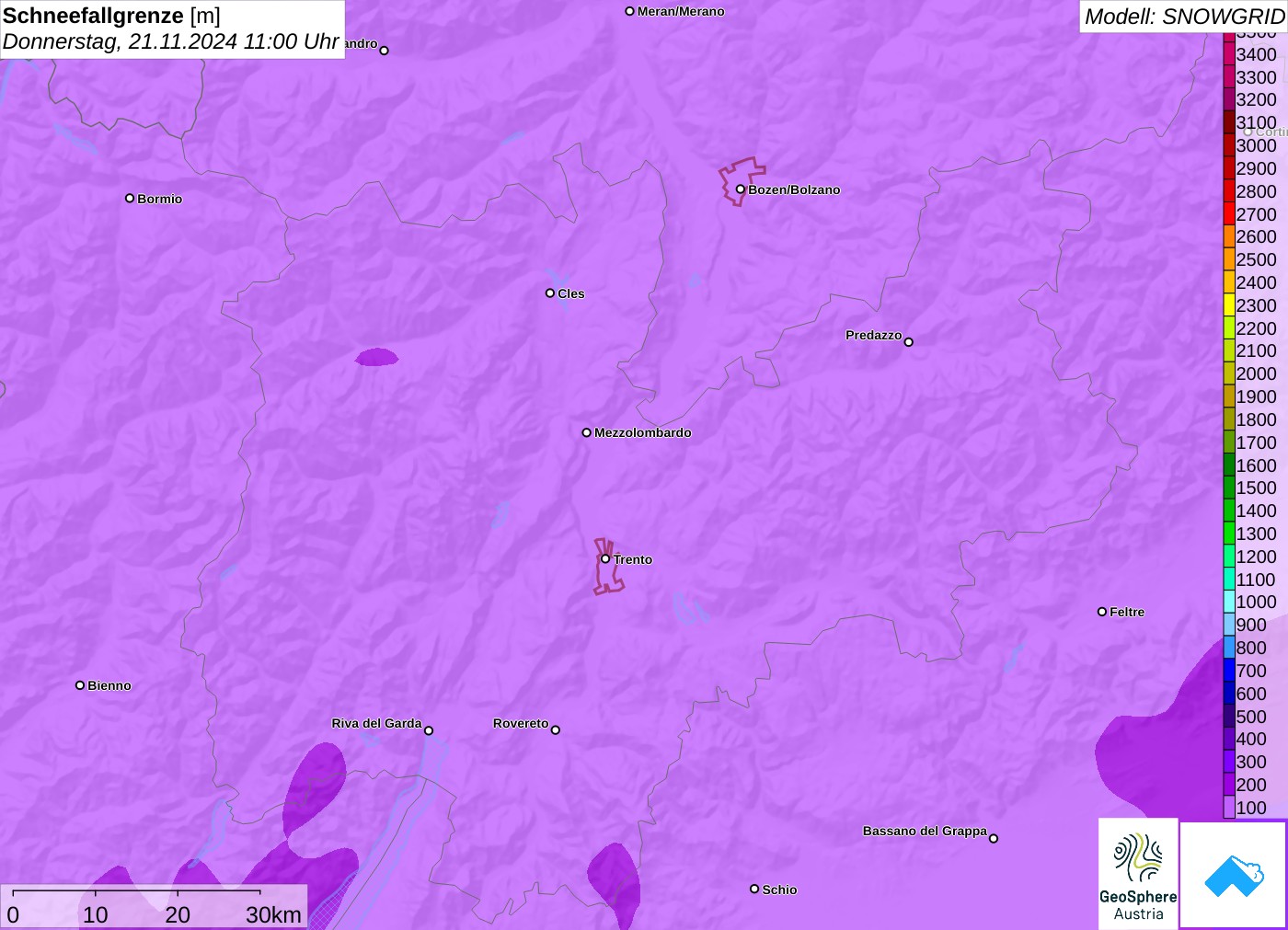Click the GeoSphere Austria logo
The height and width of the screenshot is (930, 1288).
tap(1138, 874)
